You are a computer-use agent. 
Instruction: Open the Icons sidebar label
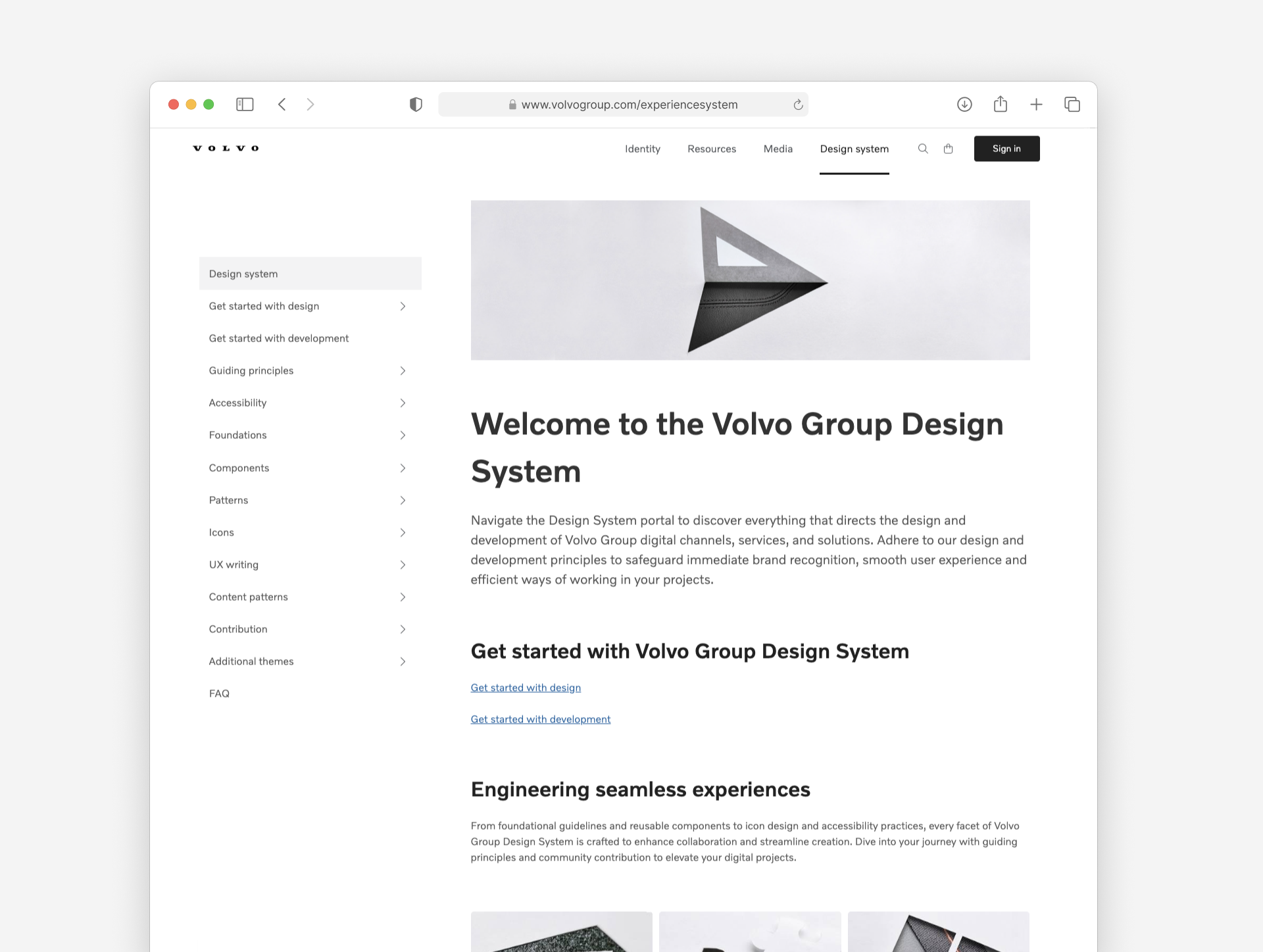tap(221, 532)
